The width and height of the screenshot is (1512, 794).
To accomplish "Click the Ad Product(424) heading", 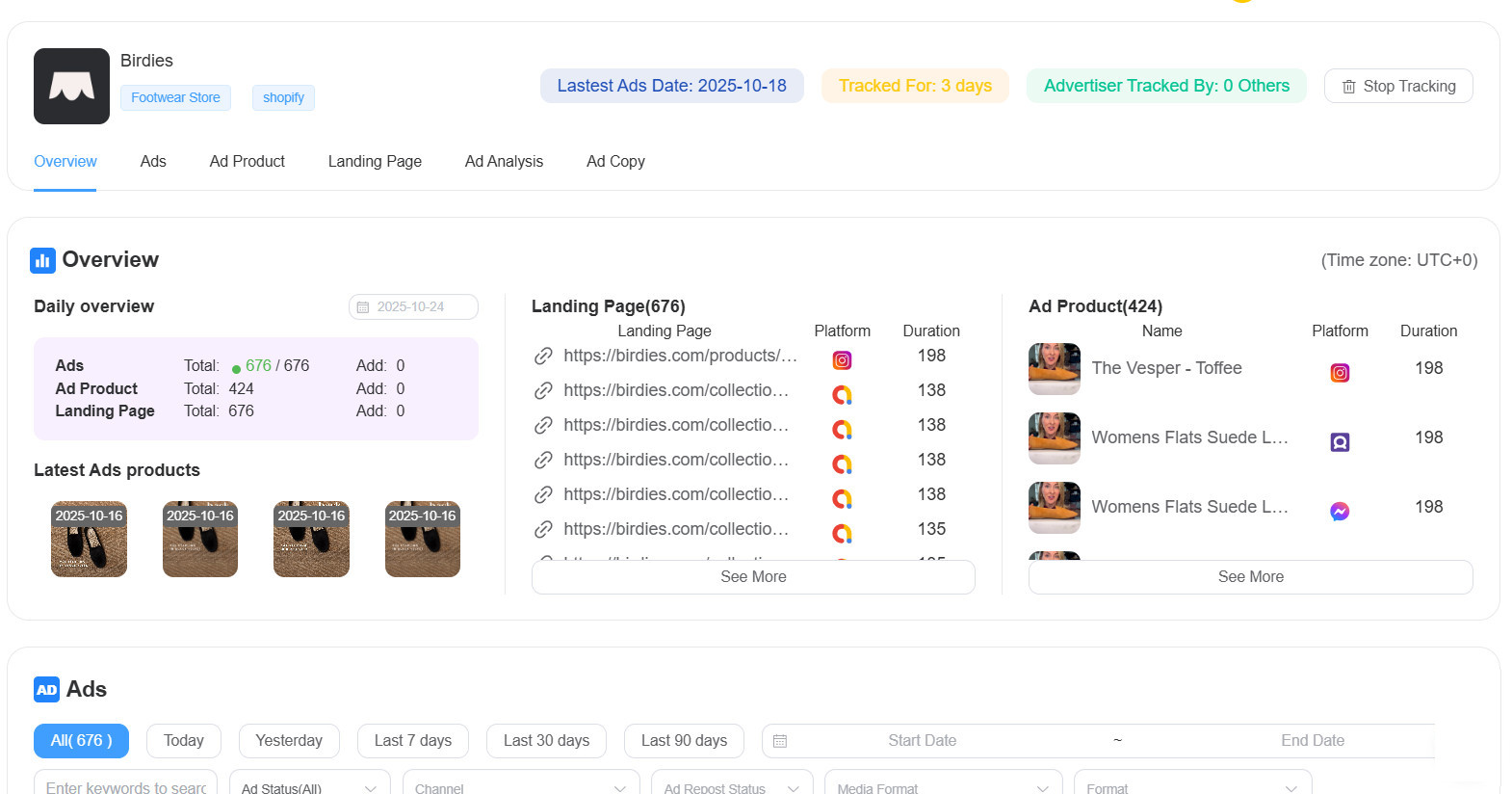I will [x=1096, y=306].
